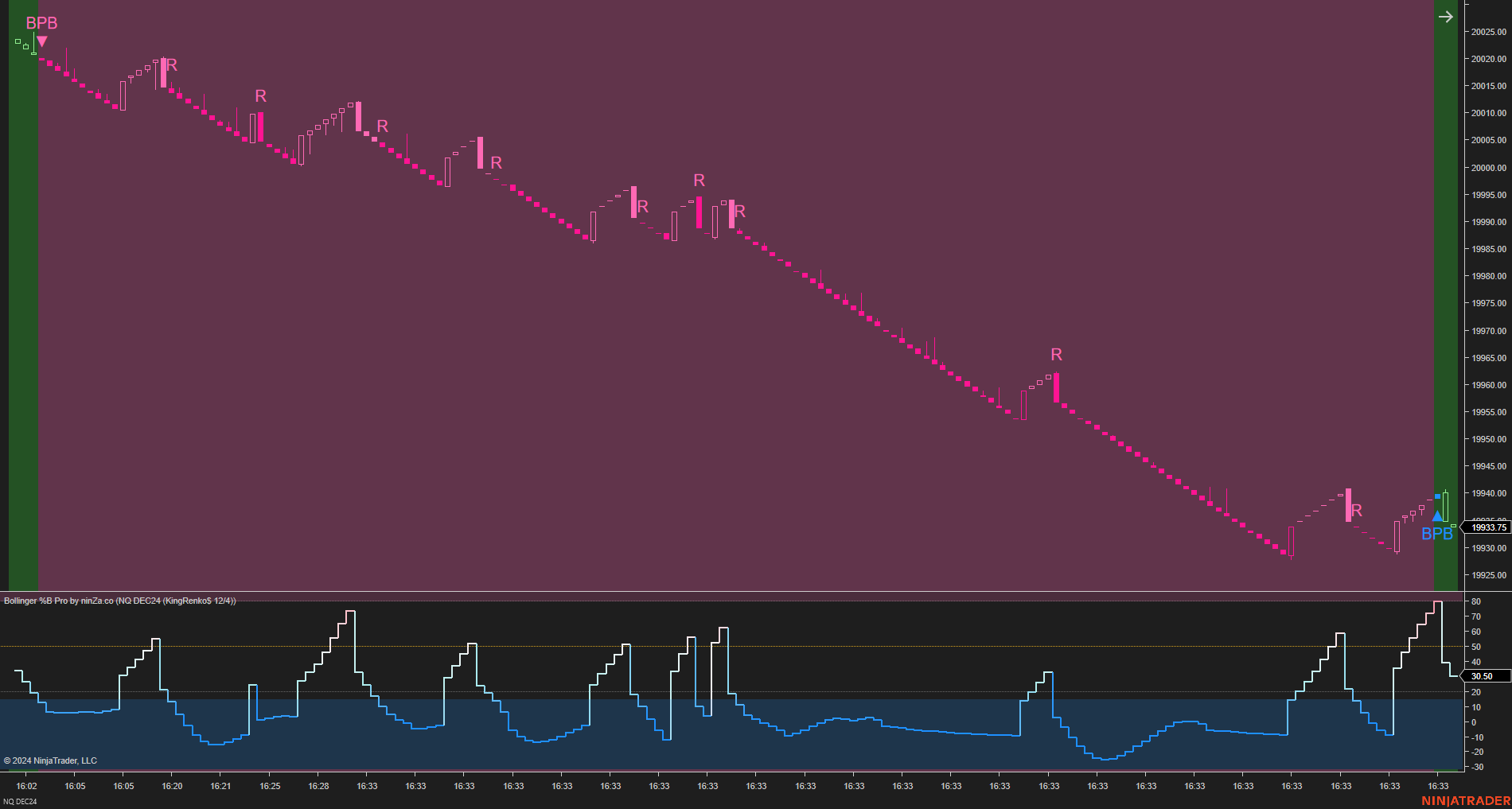Image resolution: width=1512 pixels, height=809 pixels.
Task: Select the pink BPB text label
Action: pyautogui.click(x=41, y=23)
